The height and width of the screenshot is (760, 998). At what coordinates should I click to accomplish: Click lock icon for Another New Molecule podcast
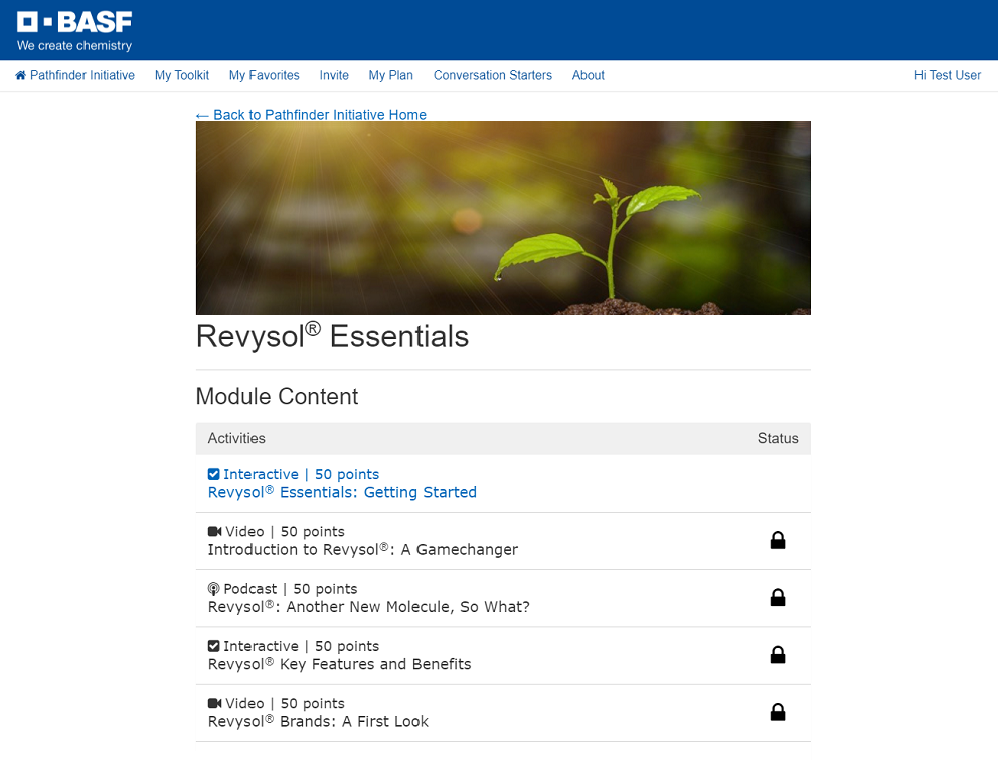(x=778, y=598)
